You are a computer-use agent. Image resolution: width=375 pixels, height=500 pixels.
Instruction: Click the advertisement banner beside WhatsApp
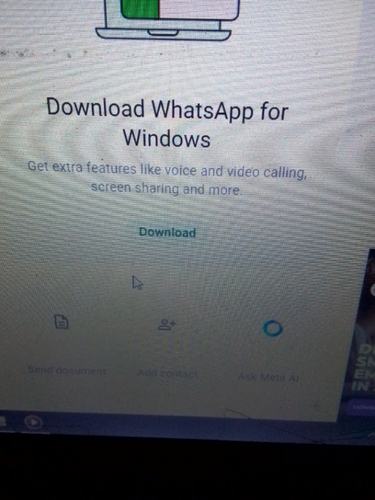click(358, 335)
